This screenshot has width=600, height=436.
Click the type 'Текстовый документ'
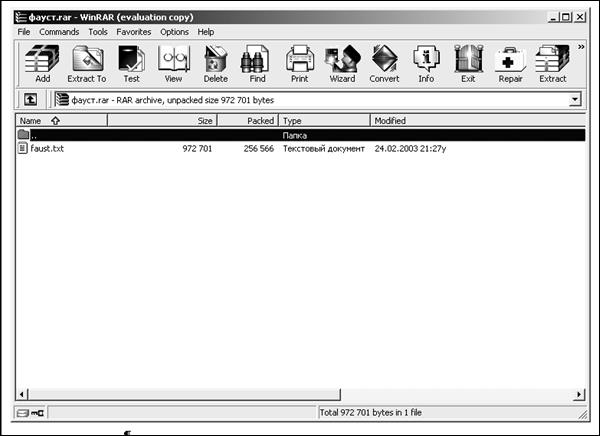pos(324,149)
